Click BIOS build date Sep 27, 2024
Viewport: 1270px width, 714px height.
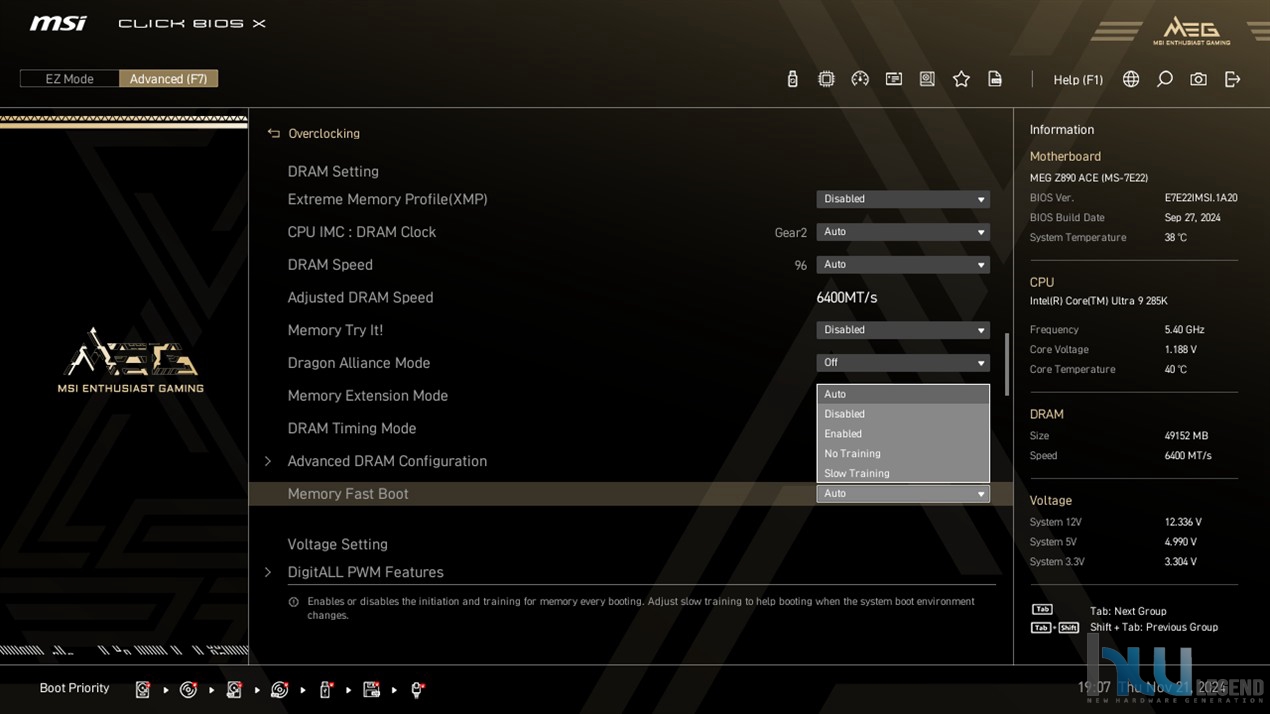click(x=1193, y=218)
